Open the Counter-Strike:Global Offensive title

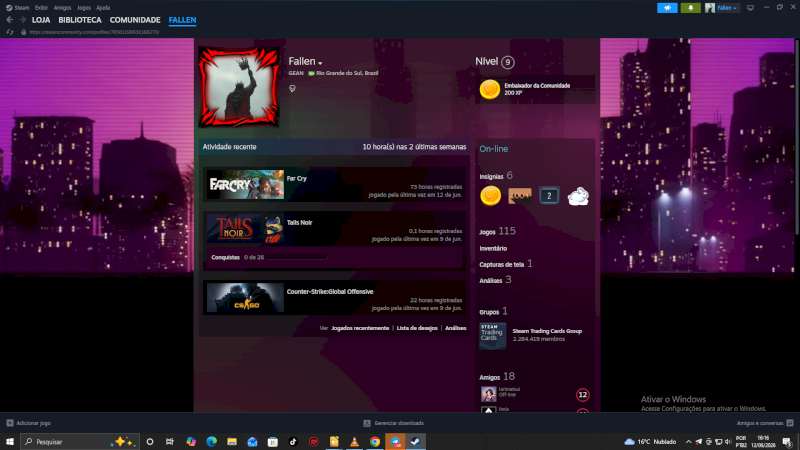coord(330,292)
